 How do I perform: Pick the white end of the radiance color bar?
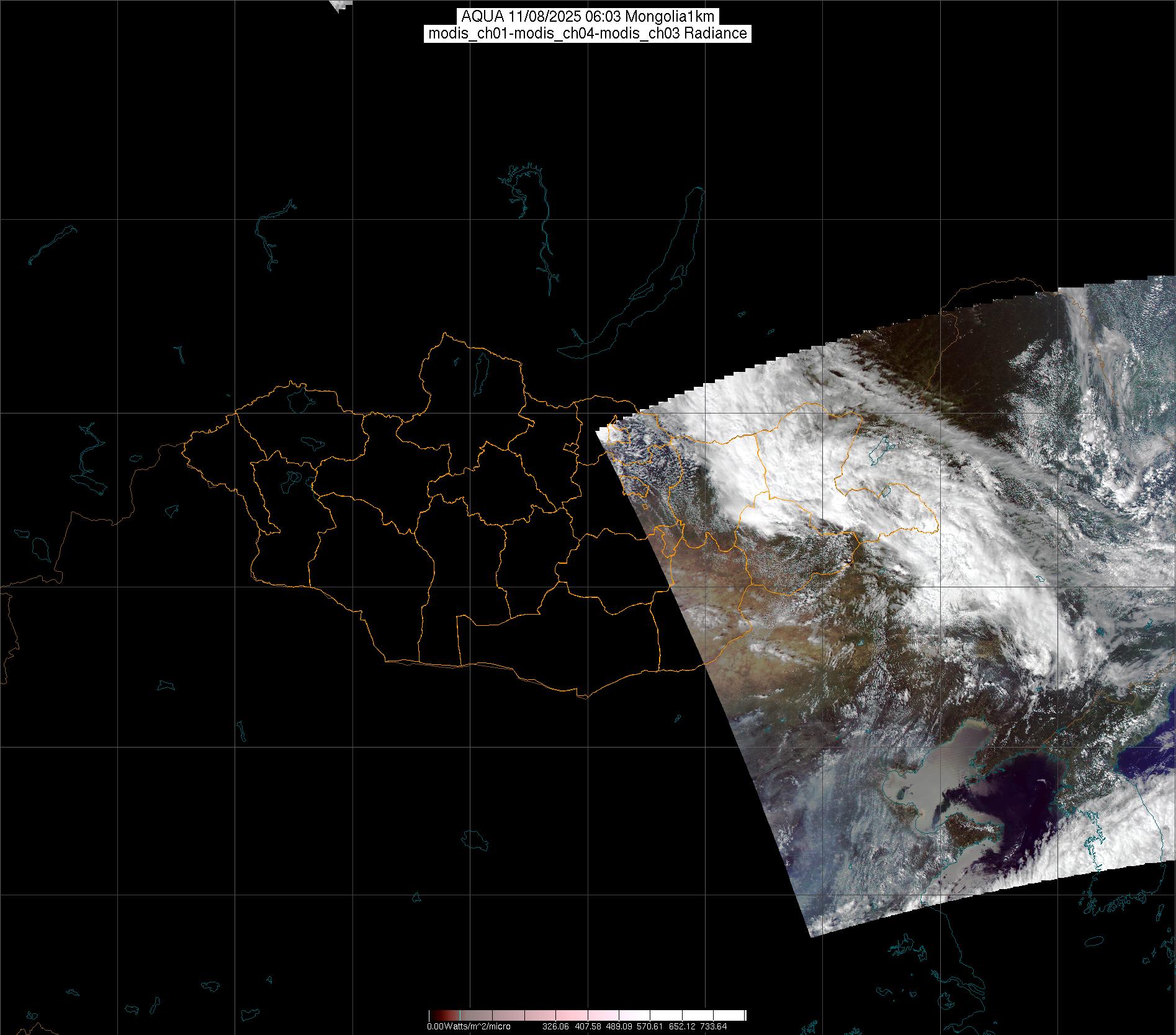[738, 1016]
